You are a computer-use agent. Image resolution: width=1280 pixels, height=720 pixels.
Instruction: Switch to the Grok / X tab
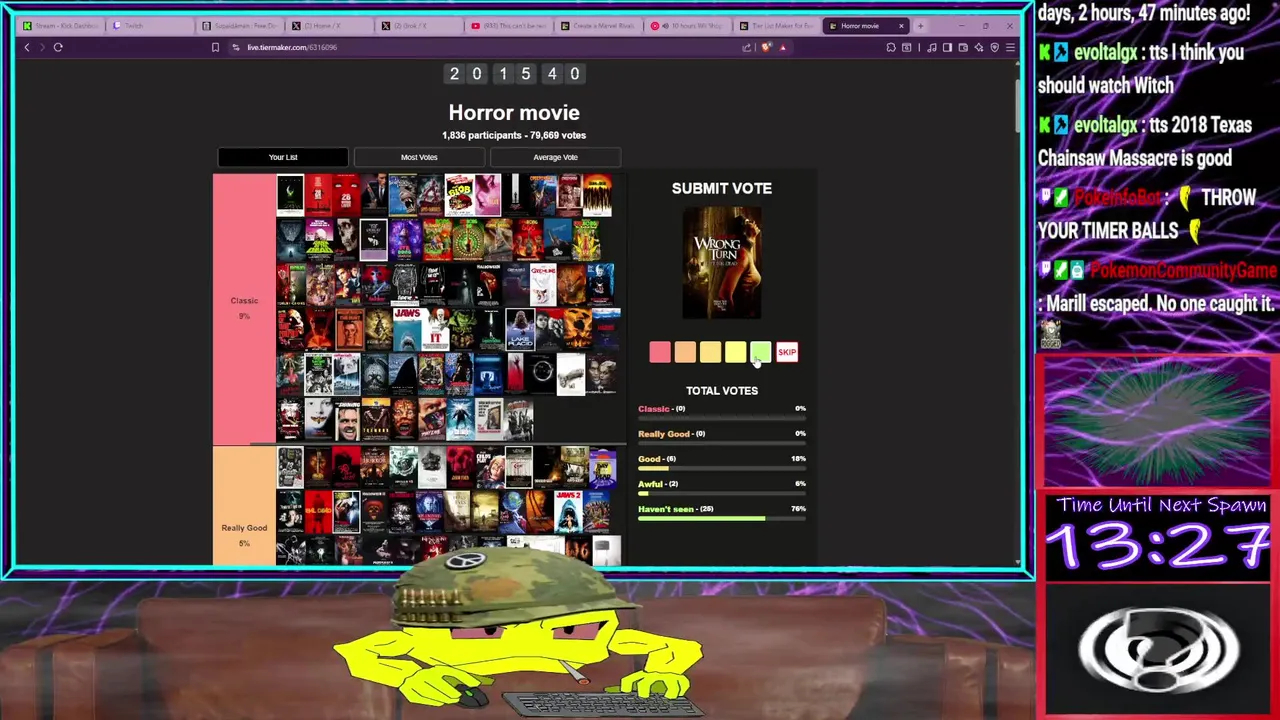coord(419,26)
